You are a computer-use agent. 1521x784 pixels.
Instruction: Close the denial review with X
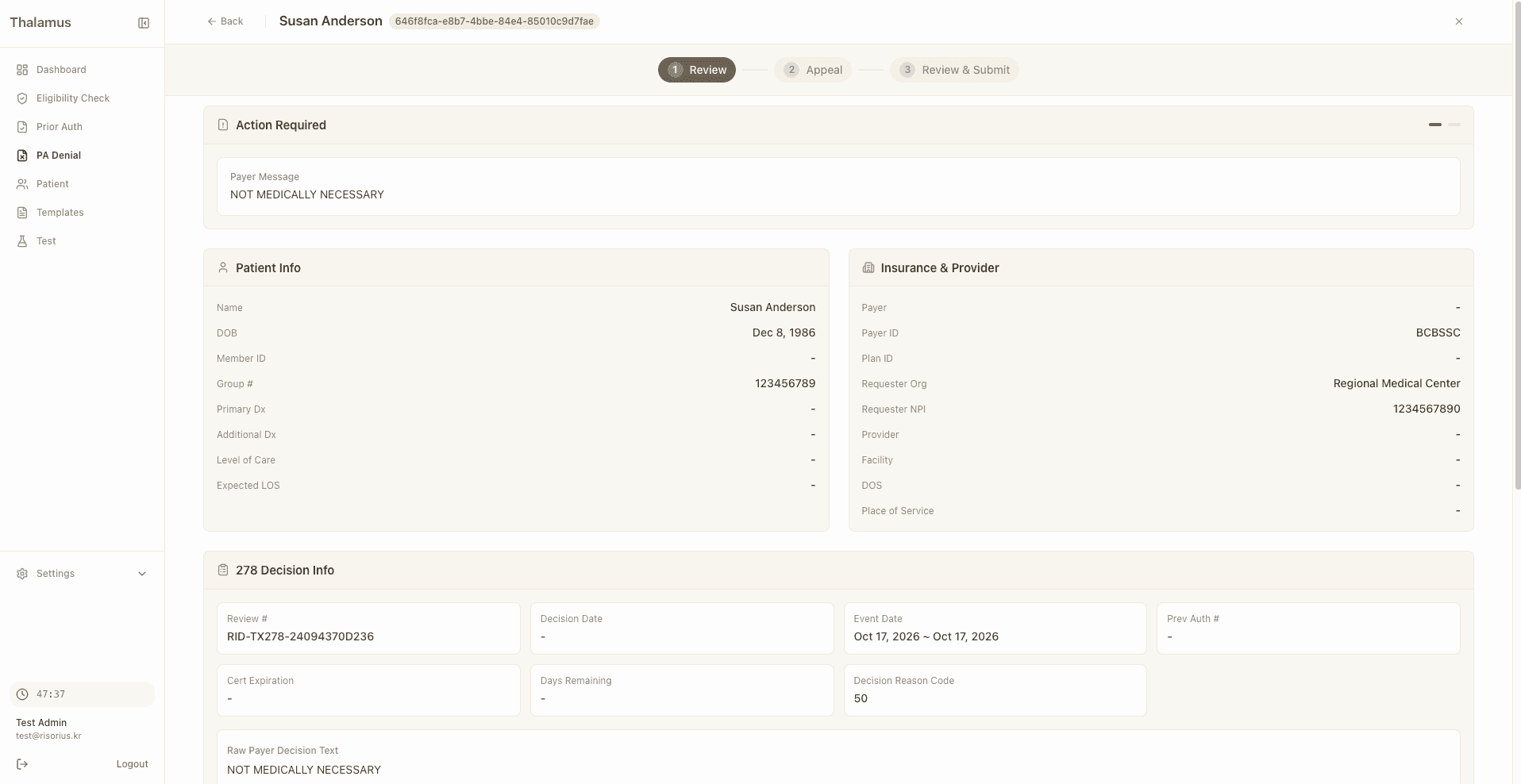click(x=1459, y=21)
